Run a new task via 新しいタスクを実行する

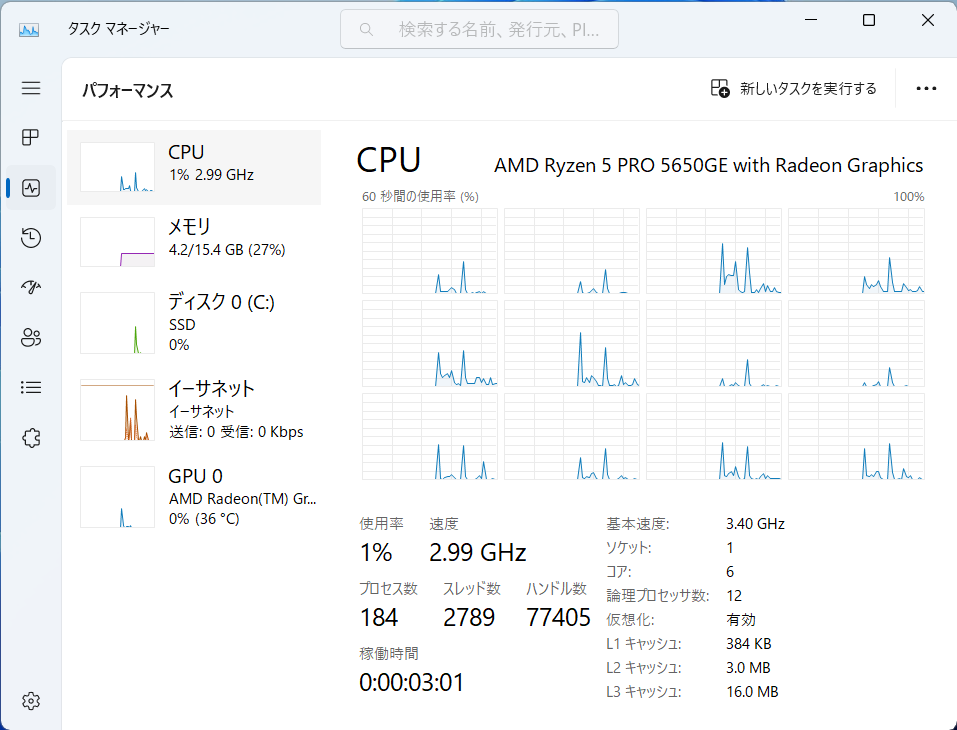click(x=794, y=89)
